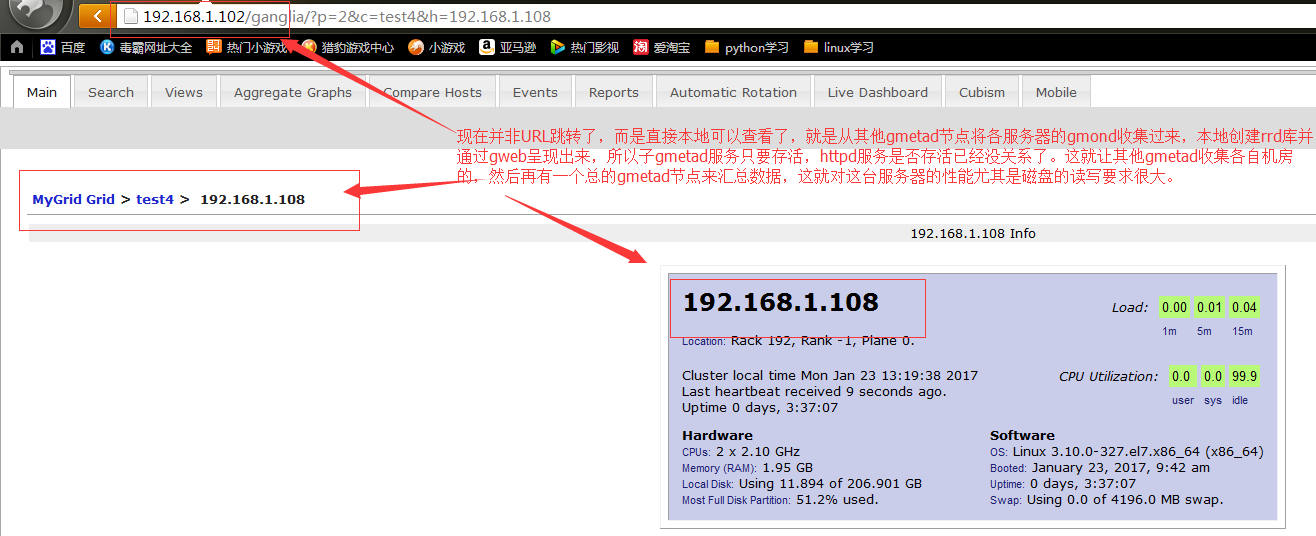The width and height of the screenshot is (1316, 536).
Task: Click the browser logo menu button
Action: pos(35,14)
